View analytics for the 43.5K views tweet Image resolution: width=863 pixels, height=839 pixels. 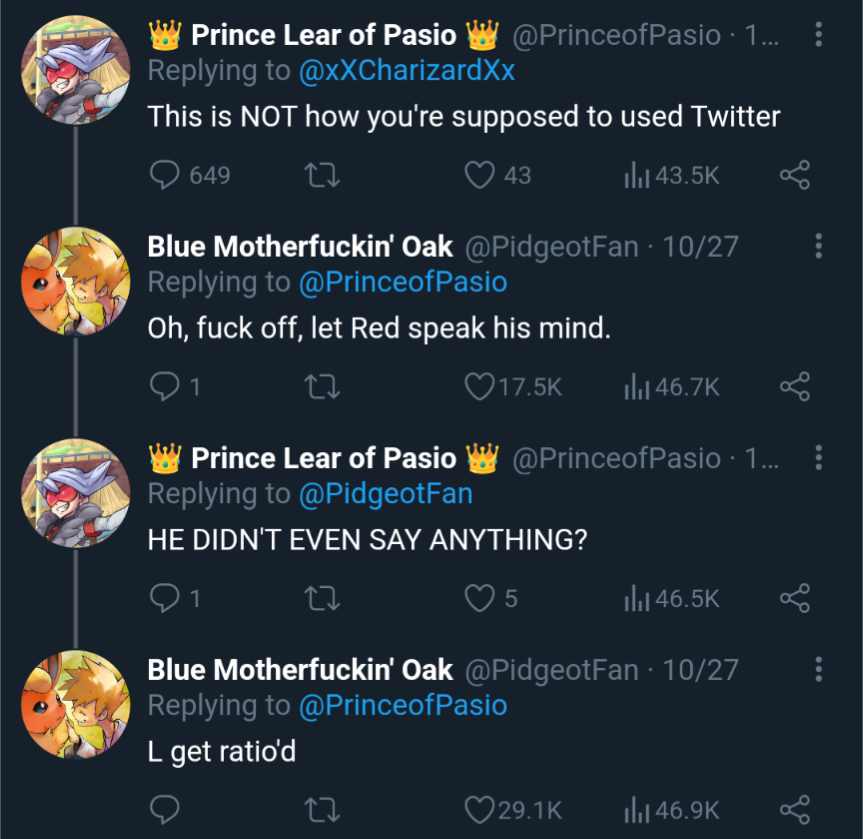click(670, 176)
